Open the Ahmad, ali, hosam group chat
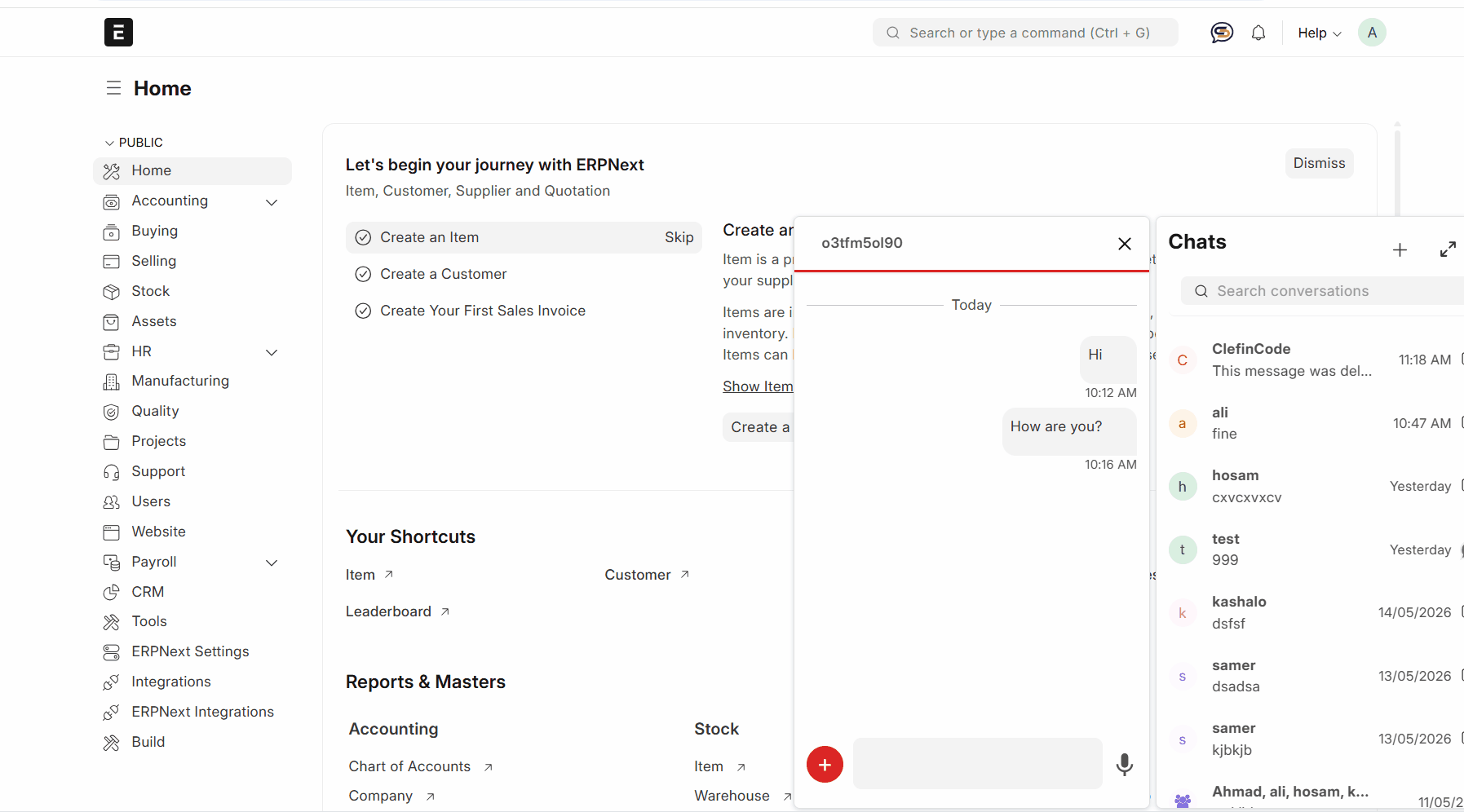 coord(1311,797)
